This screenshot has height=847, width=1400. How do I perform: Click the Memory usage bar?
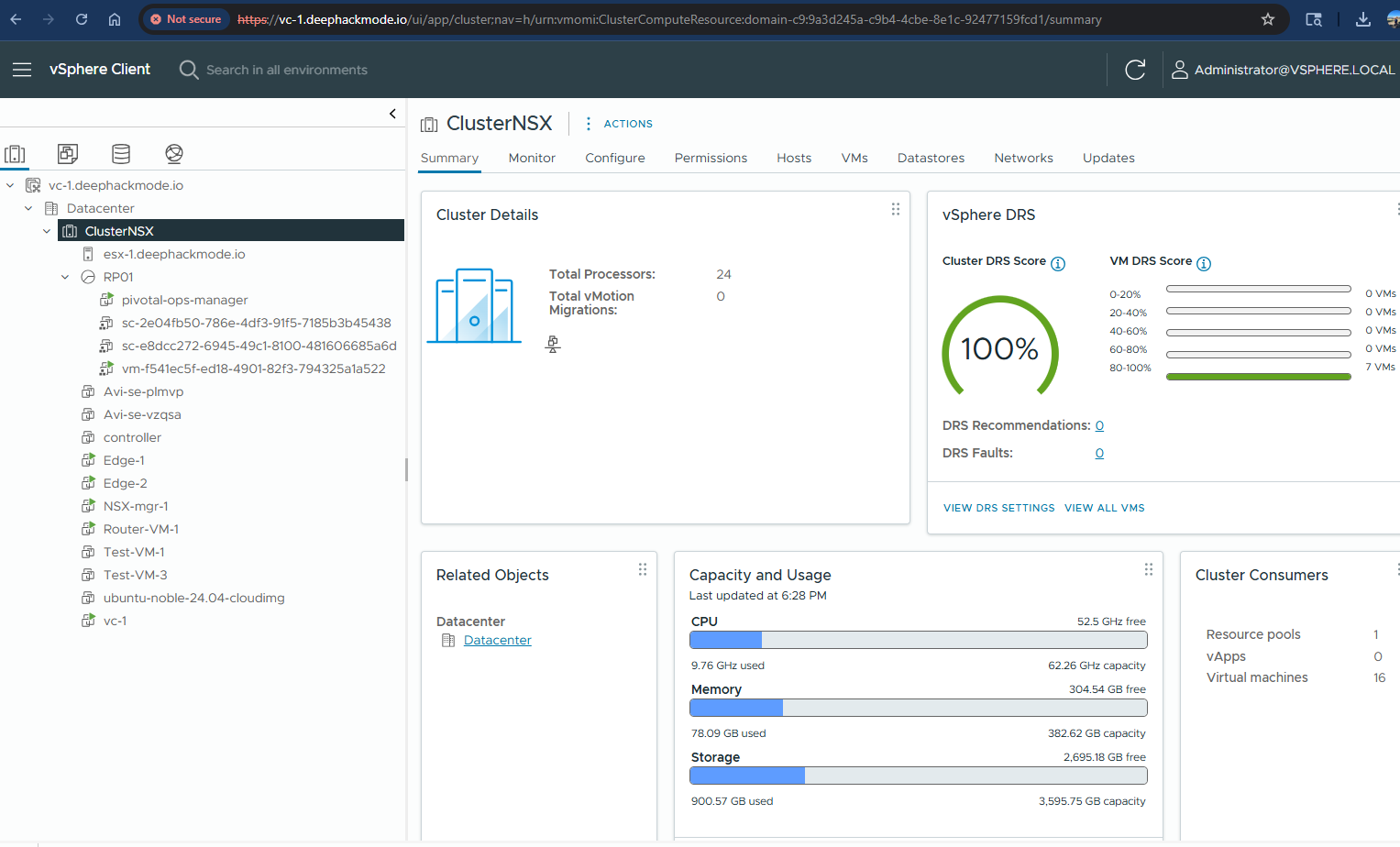919,708
